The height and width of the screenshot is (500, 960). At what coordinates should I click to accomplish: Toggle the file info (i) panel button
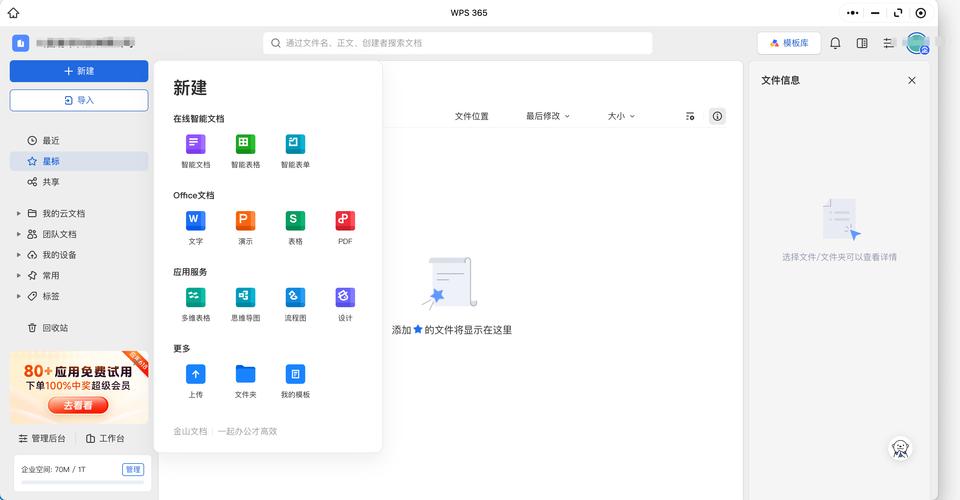coord(717,116)
